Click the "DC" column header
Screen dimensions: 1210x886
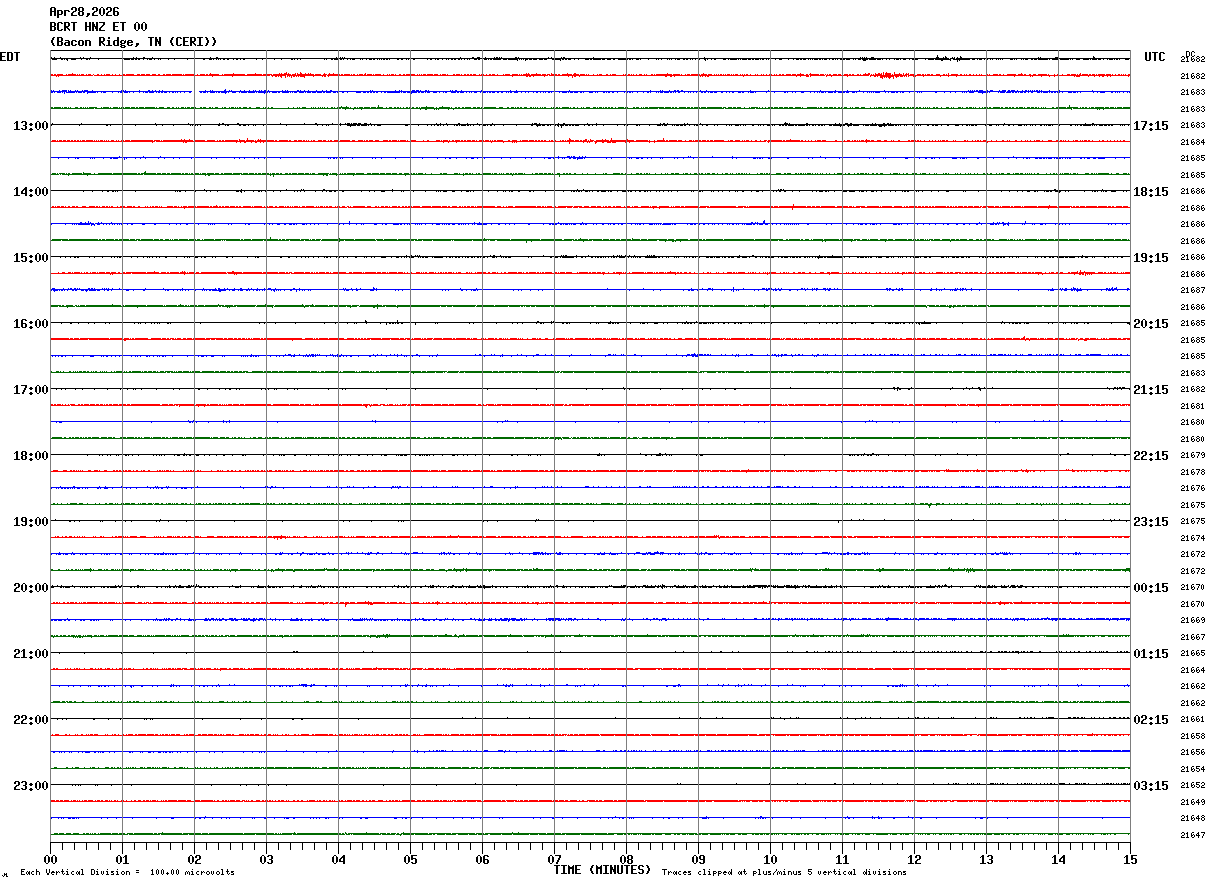click(1190, 54)
